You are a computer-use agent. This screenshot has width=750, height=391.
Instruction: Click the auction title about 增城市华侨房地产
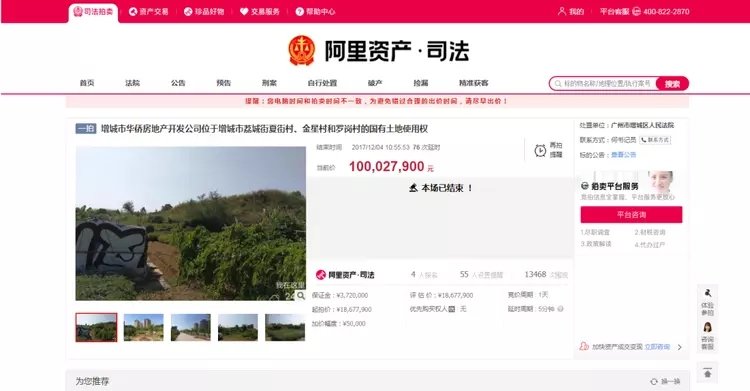[x=264, y=129]
